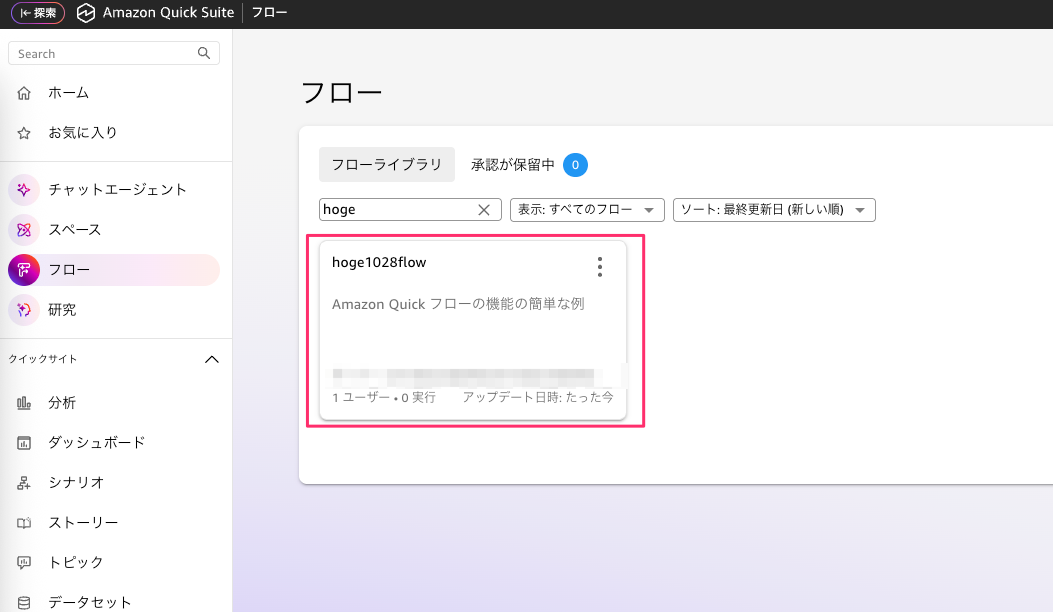Open the ソート: 最終更新日 dropdown
1053x612 pixels.
coord(774,210)
